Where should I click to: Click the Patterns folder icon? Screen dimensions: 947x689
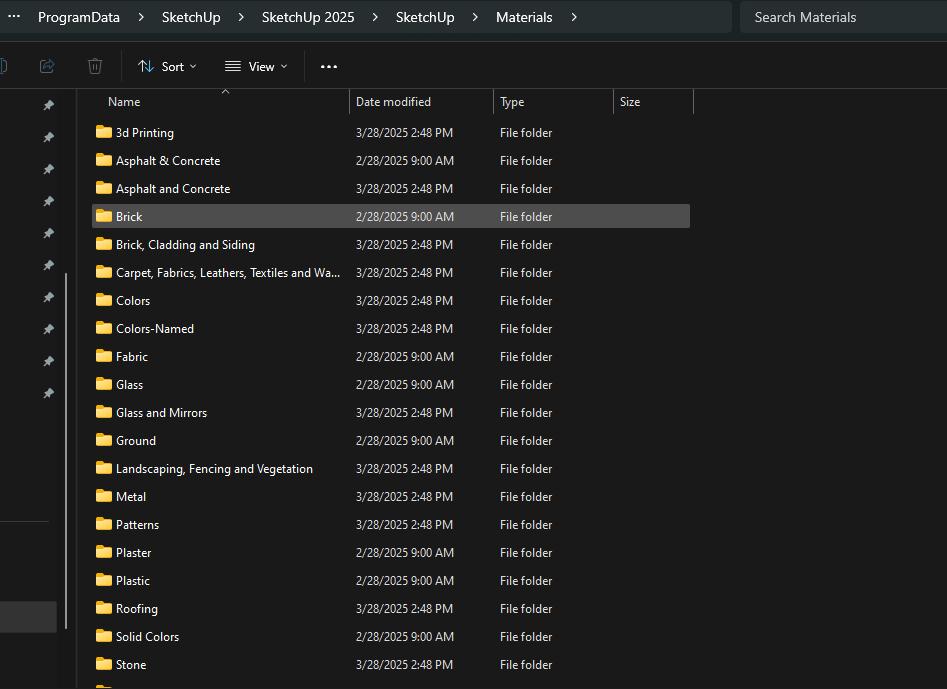104,524
